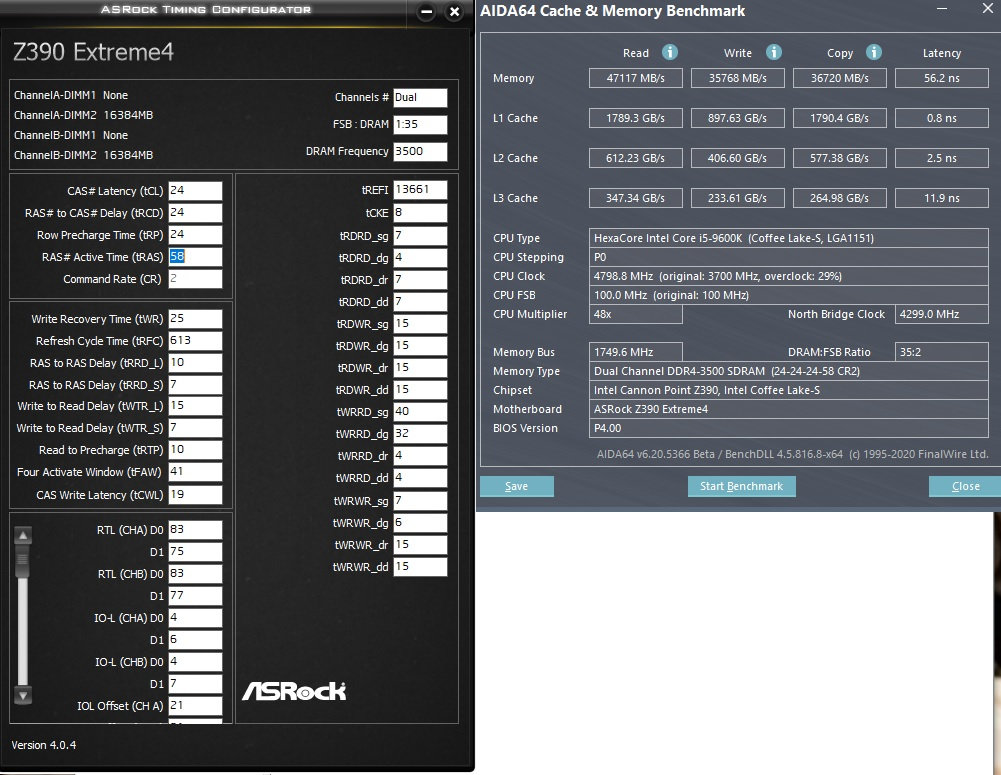Click the tWRRD_sg value field
The image size is (1001, 775).
pyautogui.click(x=420, y=412)
